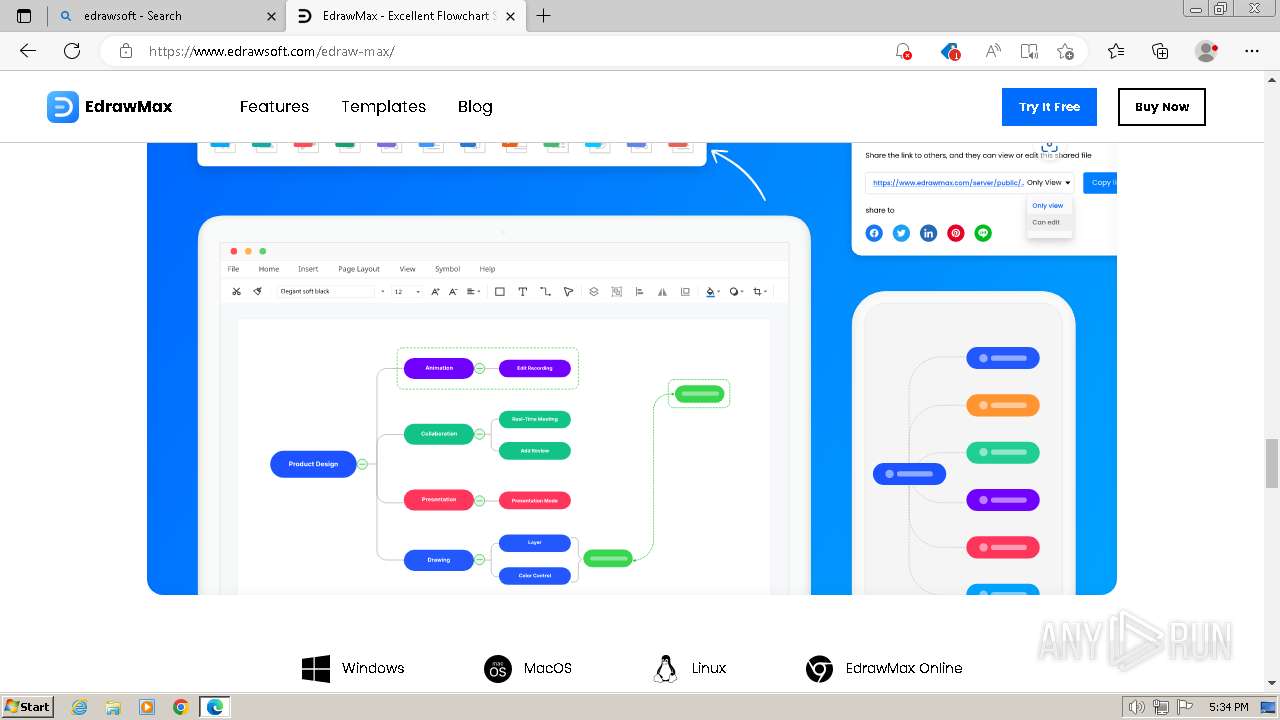Screen dimensions: 1280x720
Task: Select the connector tool icon
Action: click(x=545, y=292)
